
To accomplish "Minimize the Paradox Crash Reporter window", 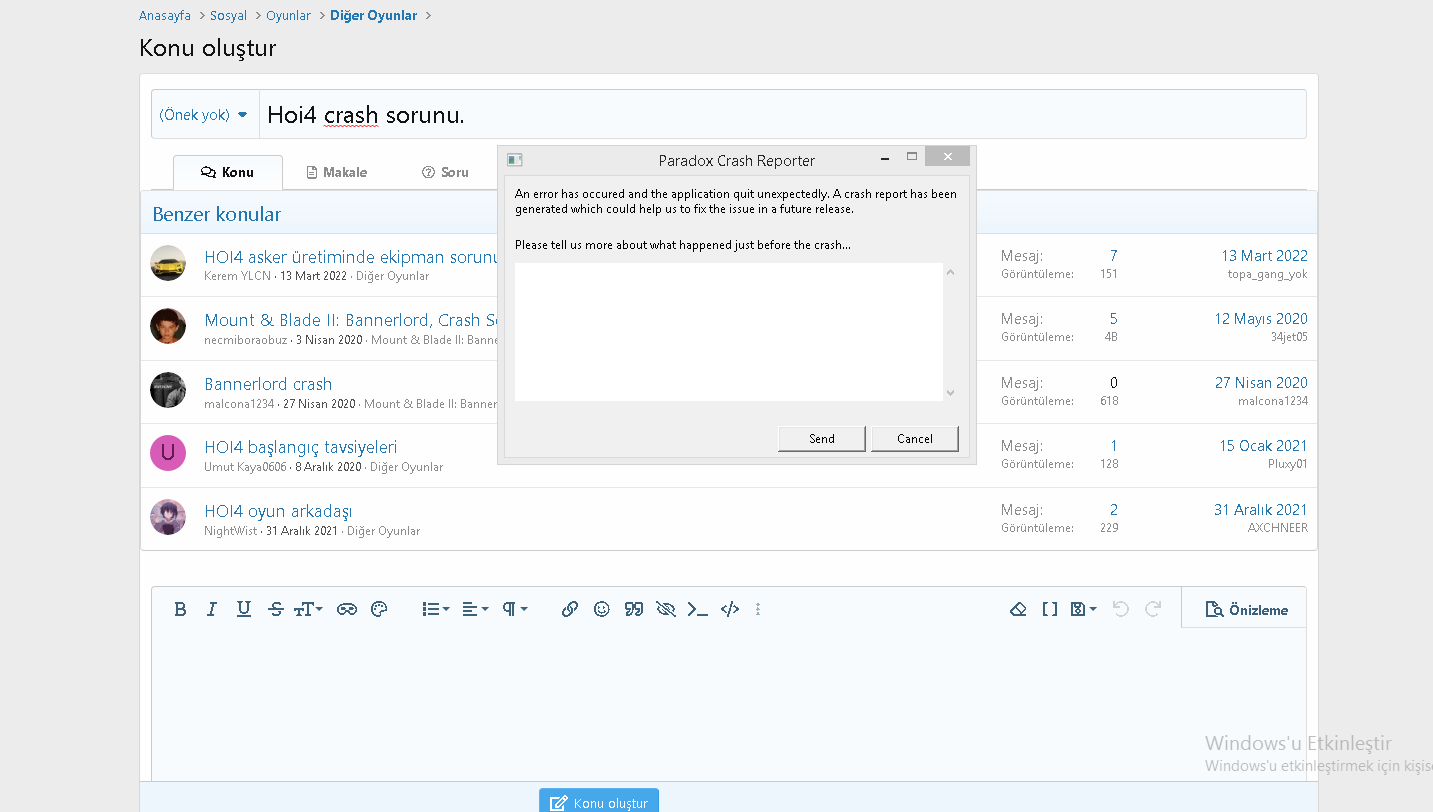I will (x=886, y=157).
